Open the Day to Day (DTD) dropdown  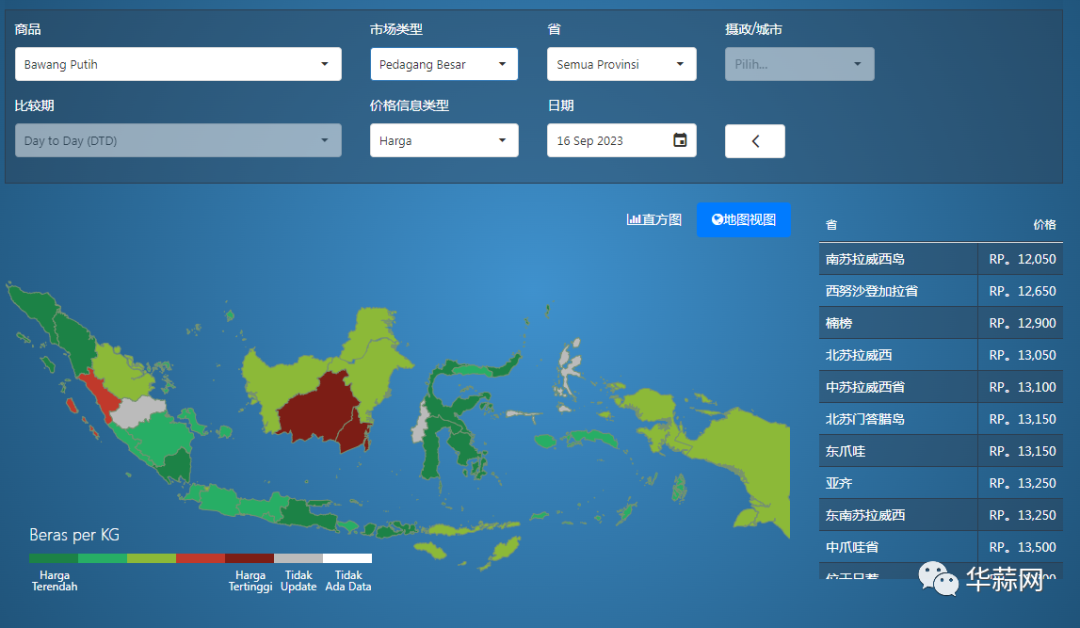pos(178,140)
